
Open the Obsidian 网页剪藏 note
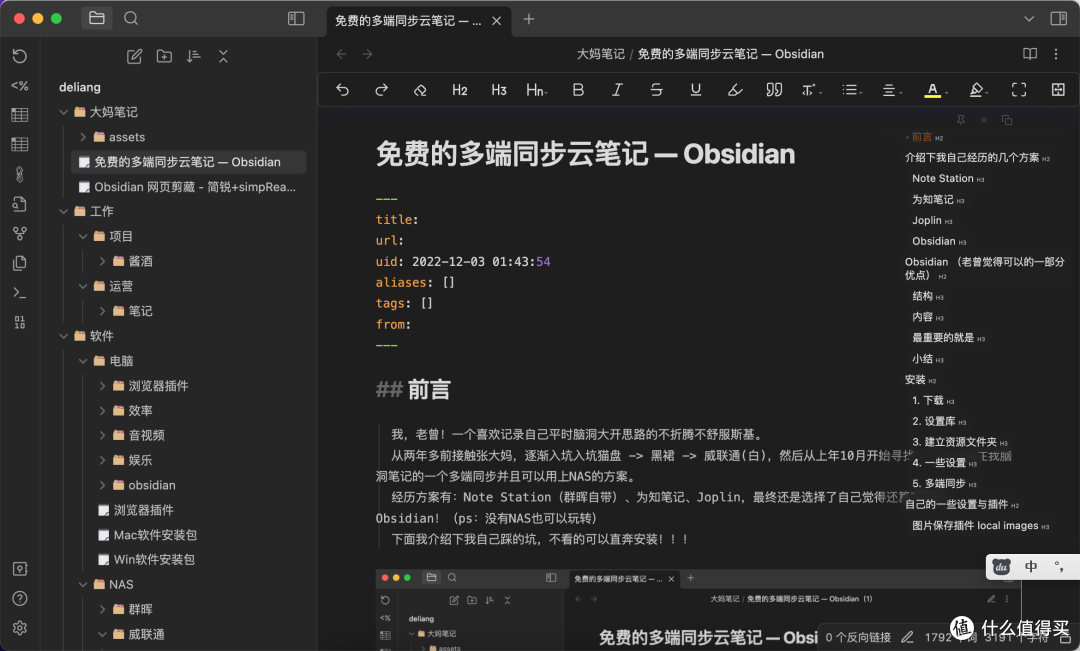[x=189, y=187]
